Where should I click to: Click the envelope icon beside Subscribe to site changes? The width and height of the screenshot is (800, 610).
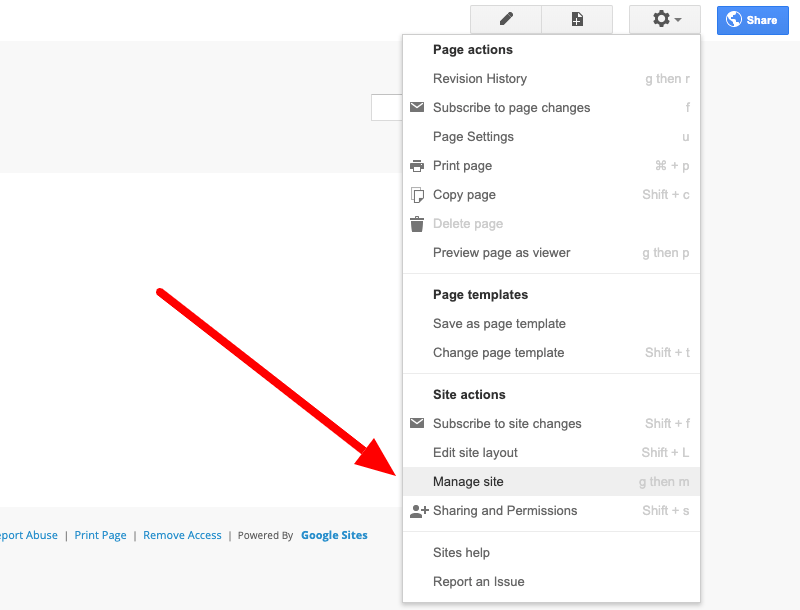(x=417, y=423)
